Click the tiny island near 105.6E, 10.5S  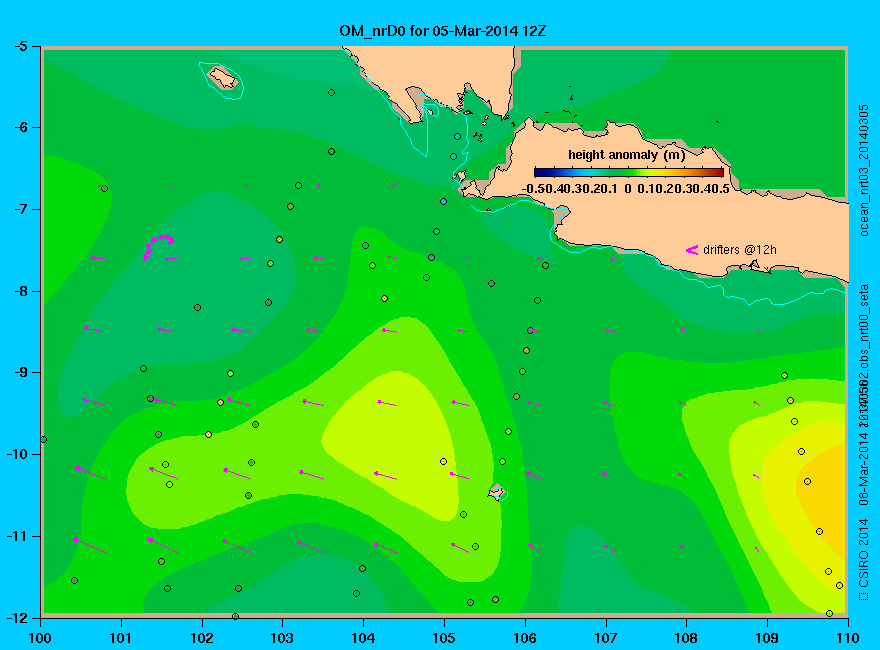[x=496, y=492]
